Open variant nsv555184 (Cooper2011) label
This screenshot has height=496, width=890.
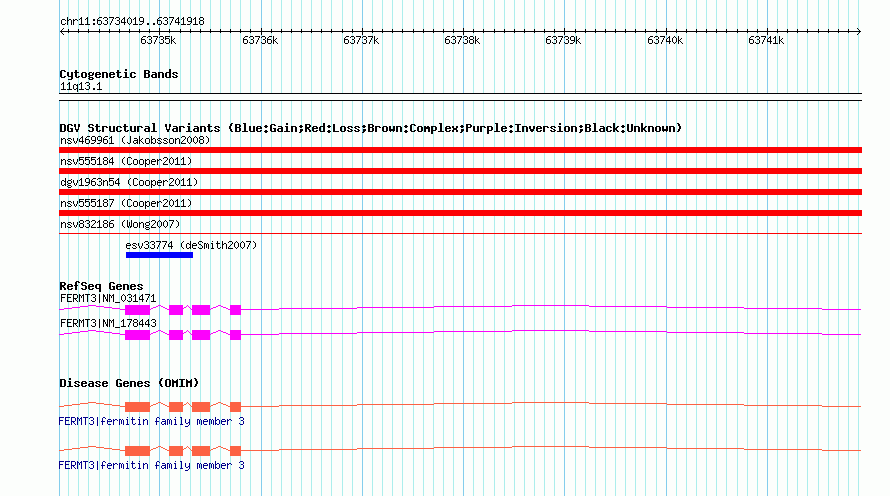tap(126, 161)
